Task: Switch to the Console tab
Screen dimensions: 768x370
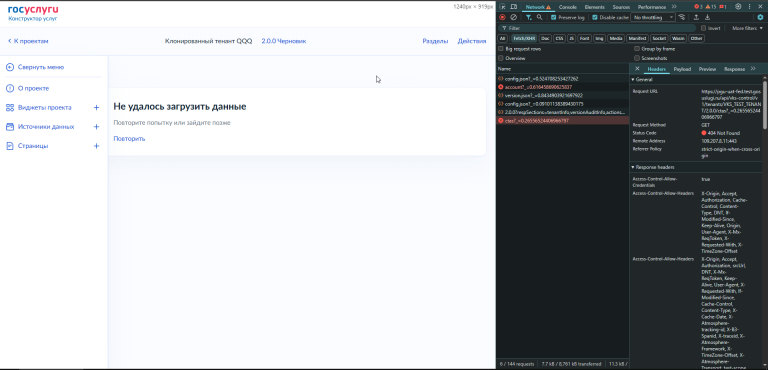Action: [568, 7]
